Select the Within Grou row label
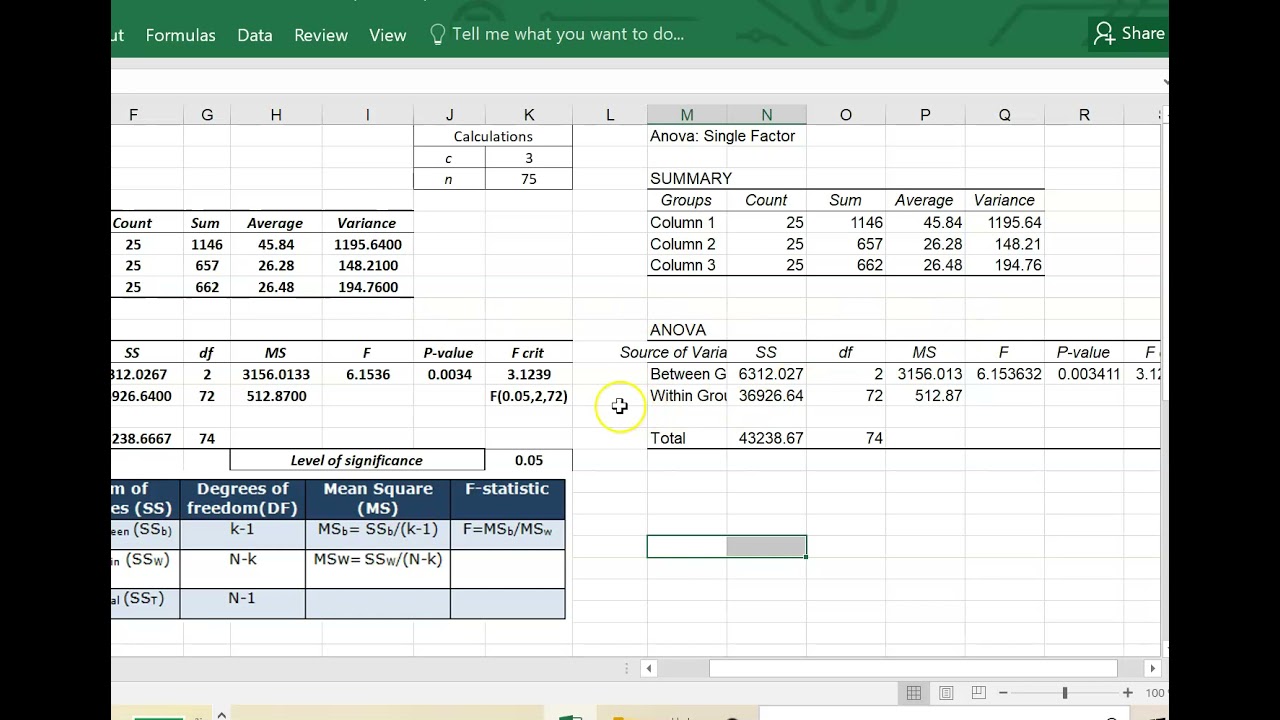The width and height of the screenshot is (1280, 720). (687, 396)
